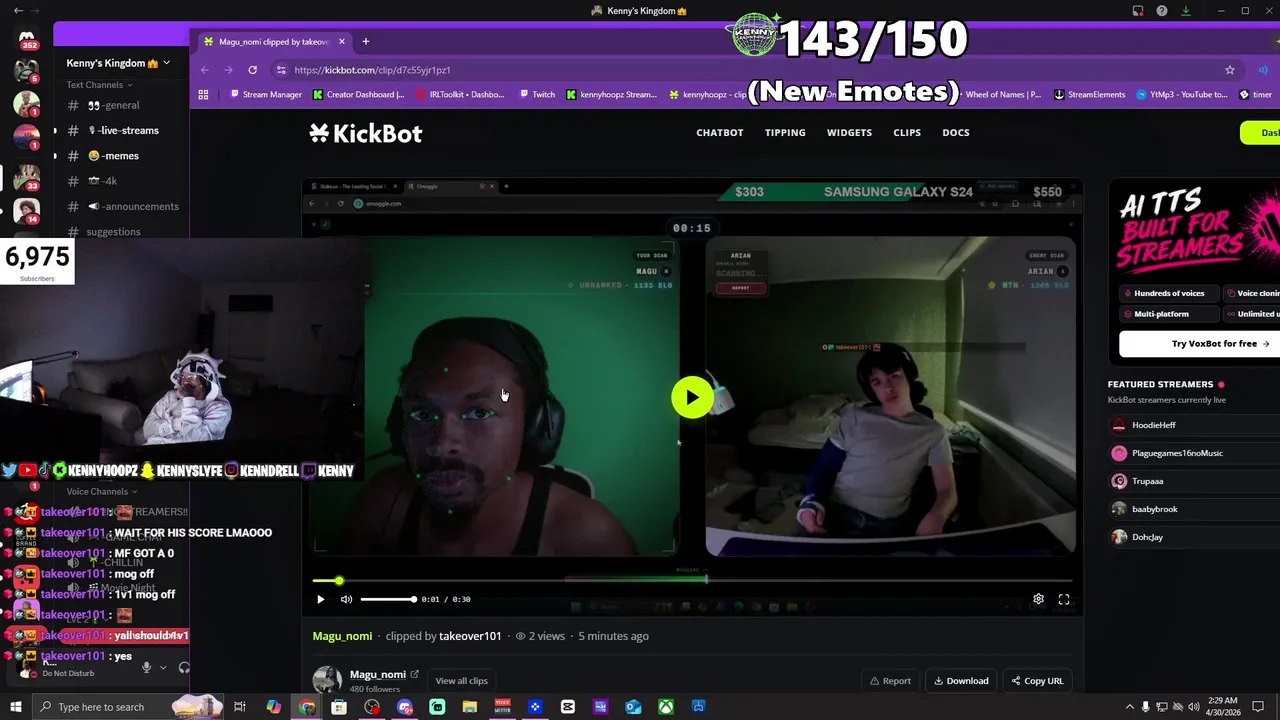Screen dimensions: 1280x720
Task: Open the Windows Start menu
Action: point(16,707)
